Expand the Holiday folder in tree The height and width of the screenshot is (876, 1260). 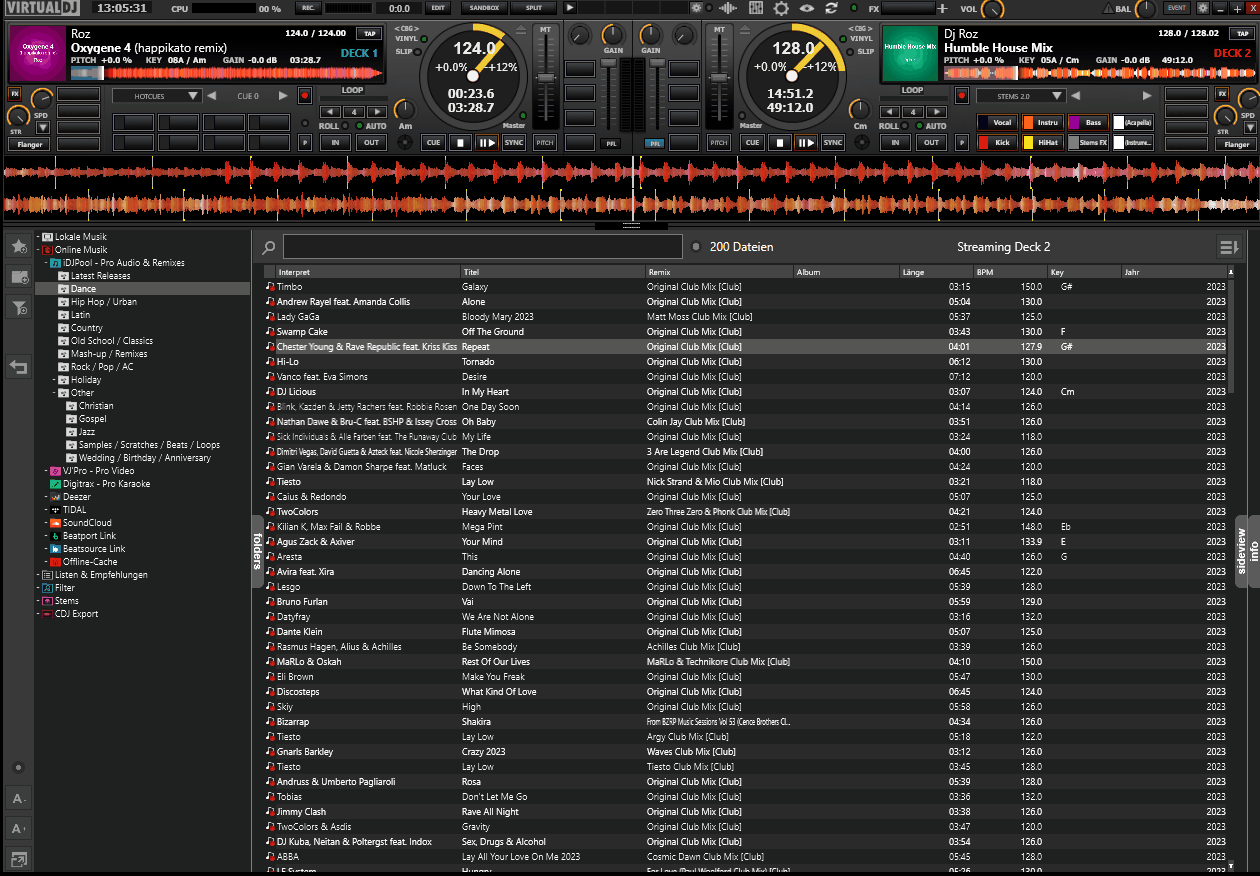(54, 380)
